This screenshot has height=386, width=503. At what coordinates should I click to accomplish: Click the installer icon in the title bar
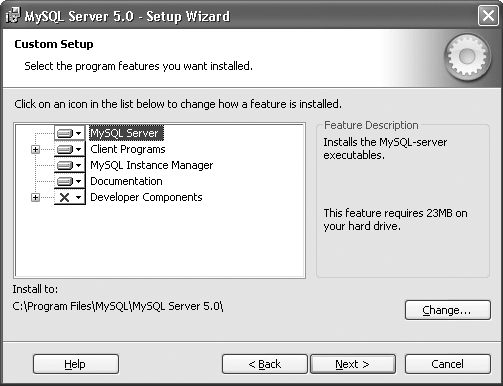pos(13,16)
